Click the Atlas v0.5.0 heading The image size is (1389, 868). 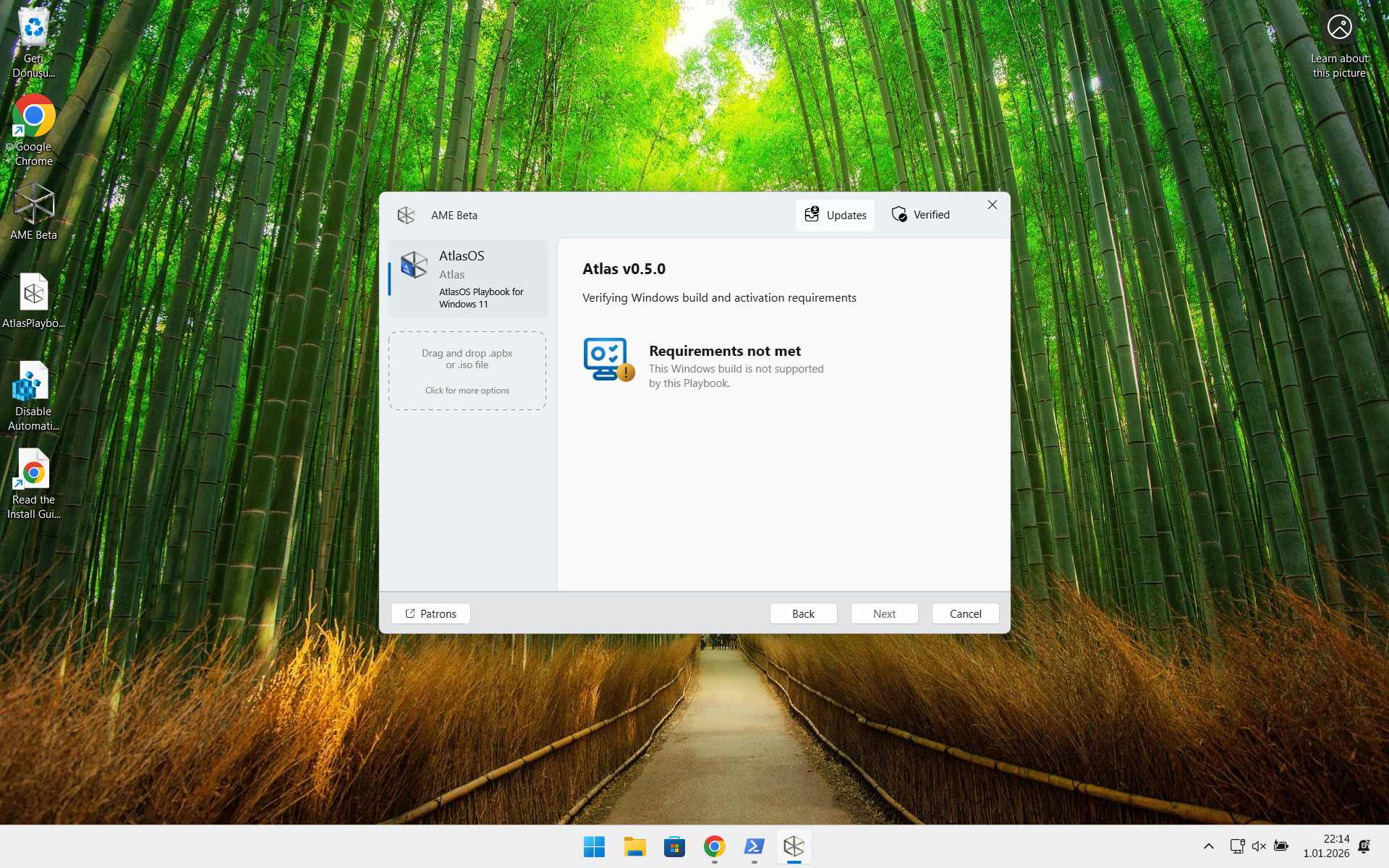click(624, 269)
